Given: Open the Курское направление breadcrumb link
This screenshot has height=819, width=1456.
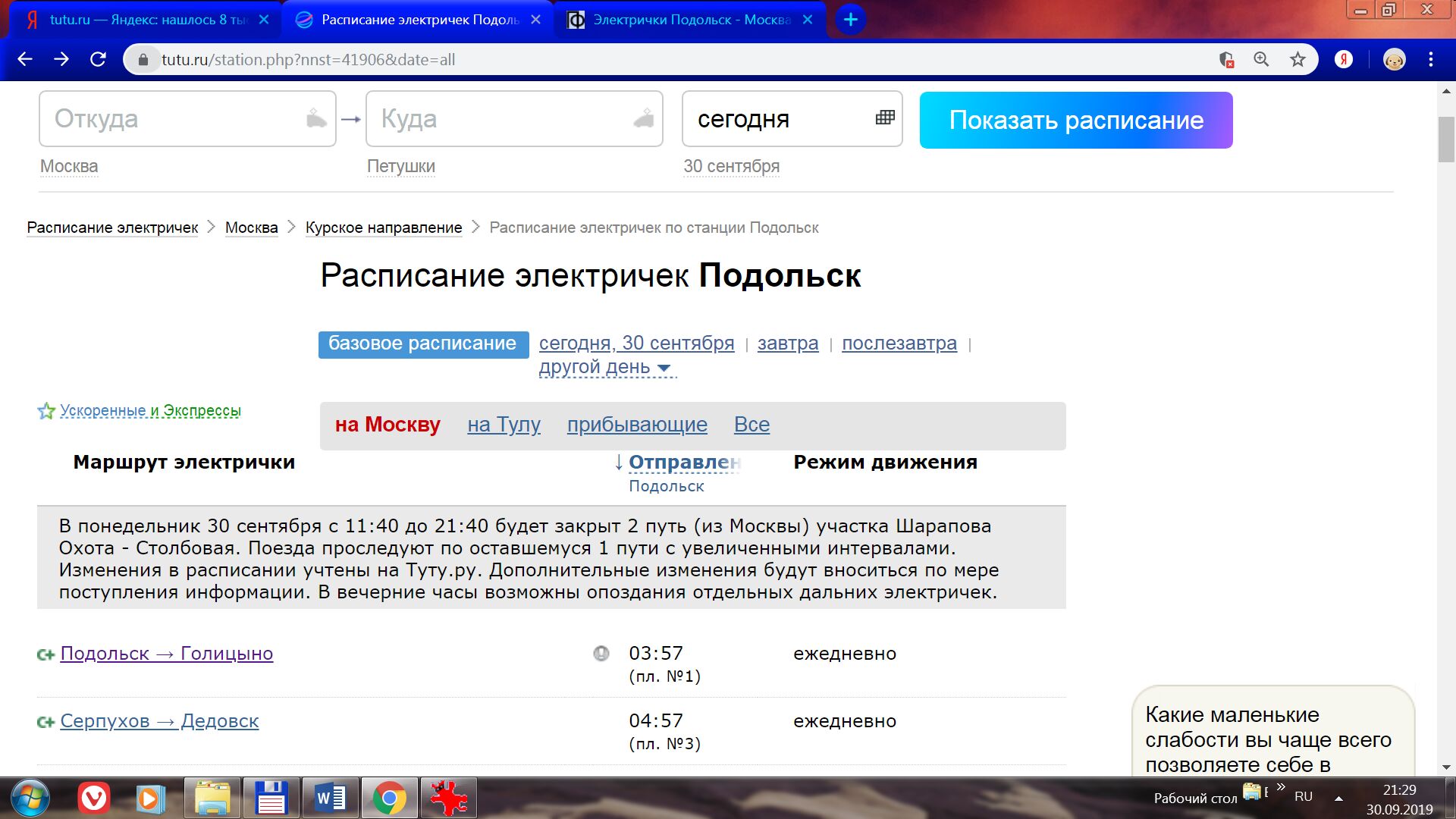Looking at the screenshot, I should [383, 227].
